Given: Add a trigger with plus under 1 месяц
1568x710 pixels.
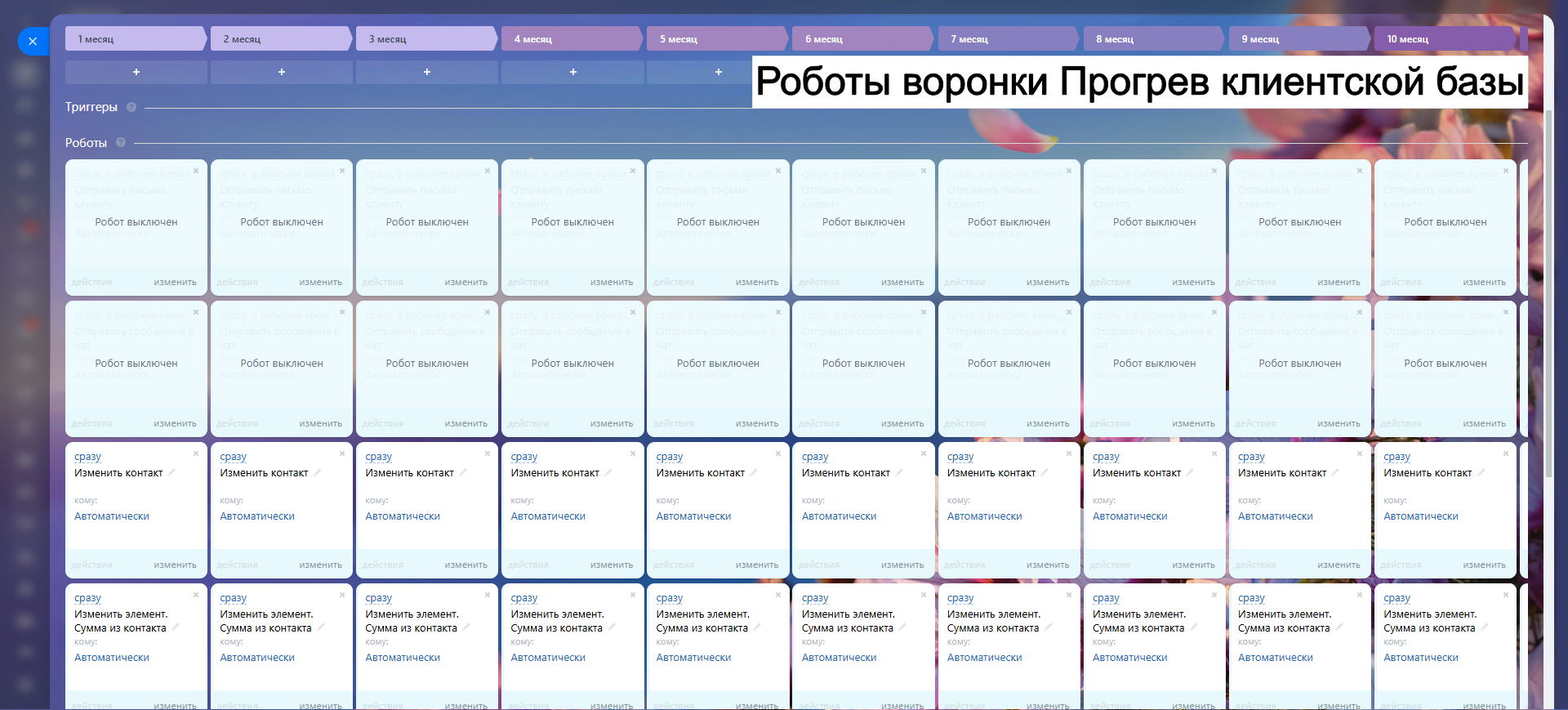Looking at the screenshot, I should [x=136, y=72].
